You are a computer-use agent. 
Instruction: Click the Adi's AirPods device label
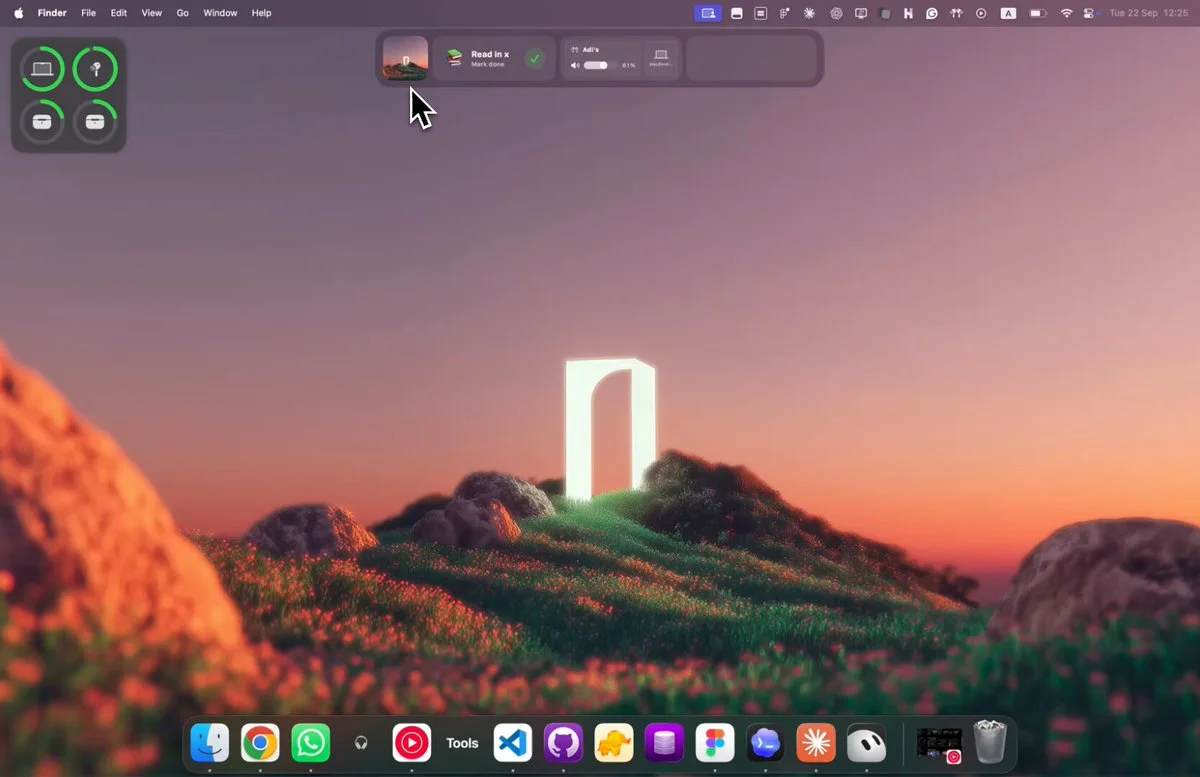[591, 49]
